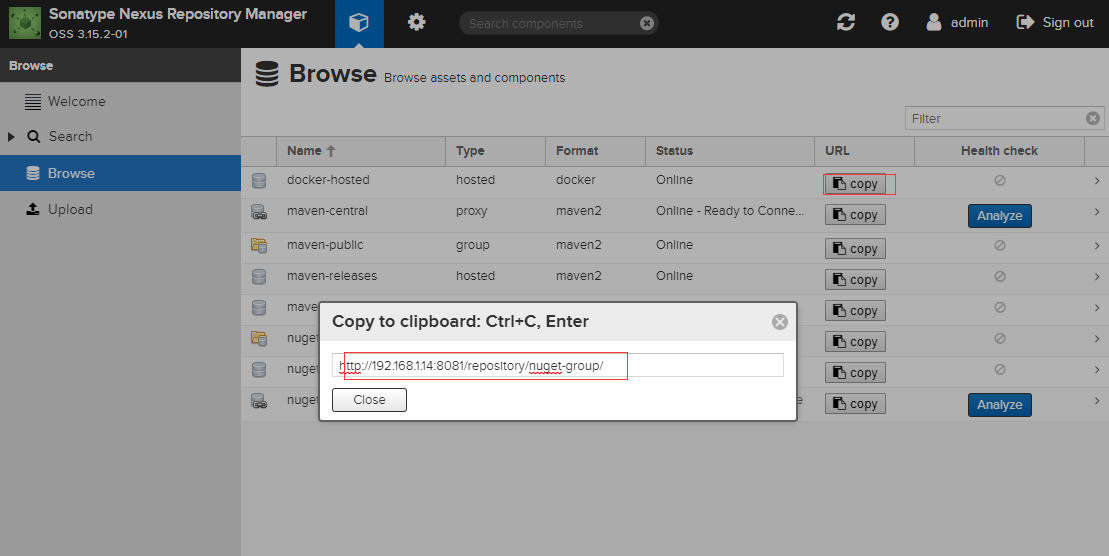Copy URL of maven-public repository

click(x=855, y=249)
